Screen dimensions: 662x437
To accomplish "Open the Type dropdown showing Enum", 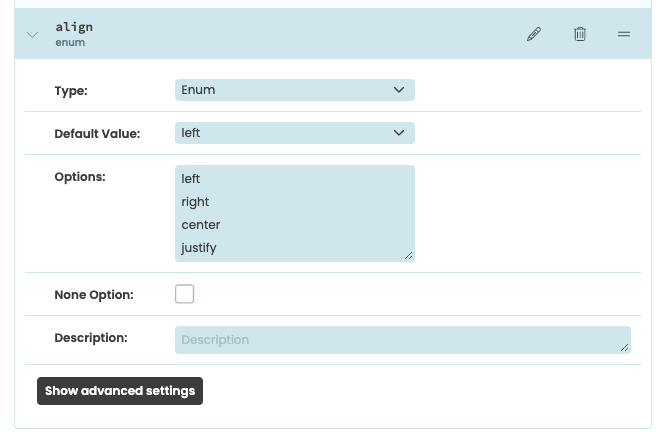I will point(294,90).
